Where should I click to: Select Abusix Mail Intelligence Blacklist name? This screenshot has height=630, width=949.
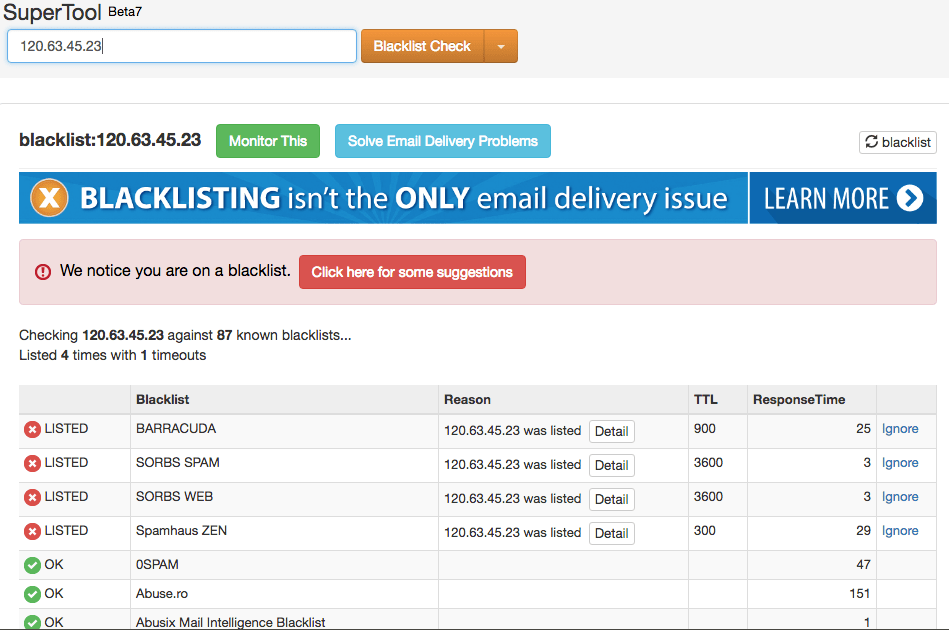(x=231, y=622)
